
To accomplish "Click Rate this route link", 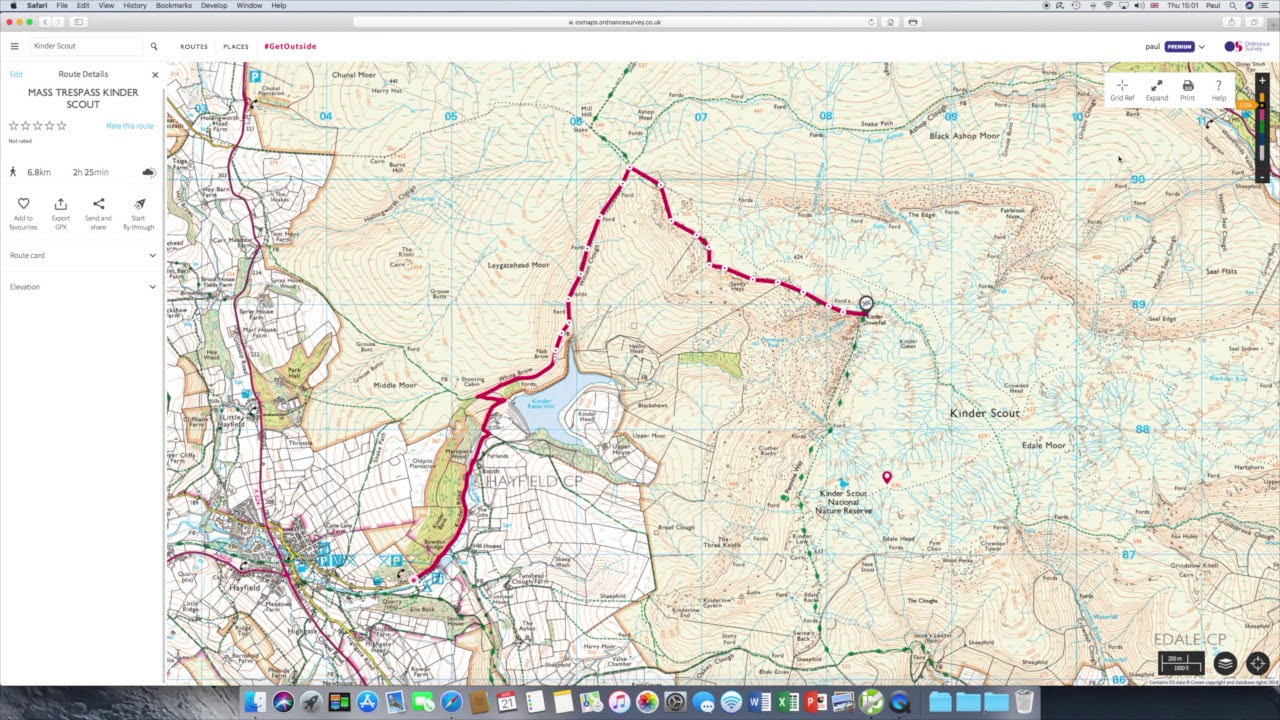I will click(x=130, y=126).
